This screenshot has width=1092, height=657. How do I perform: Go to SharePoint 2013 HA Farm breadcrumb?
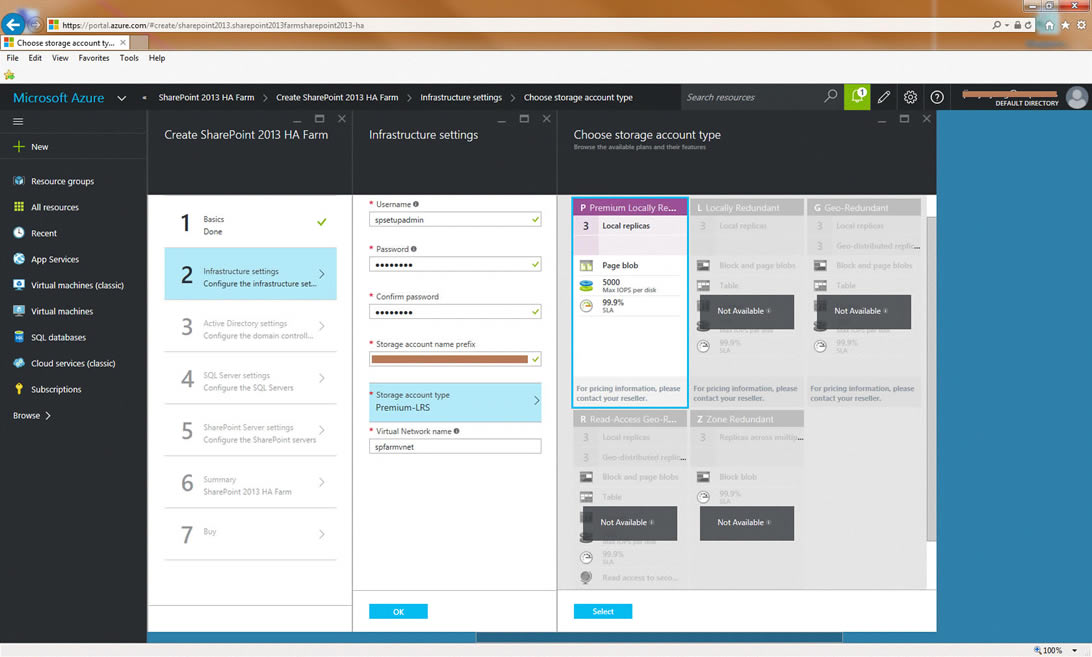(x=206, y=98)
